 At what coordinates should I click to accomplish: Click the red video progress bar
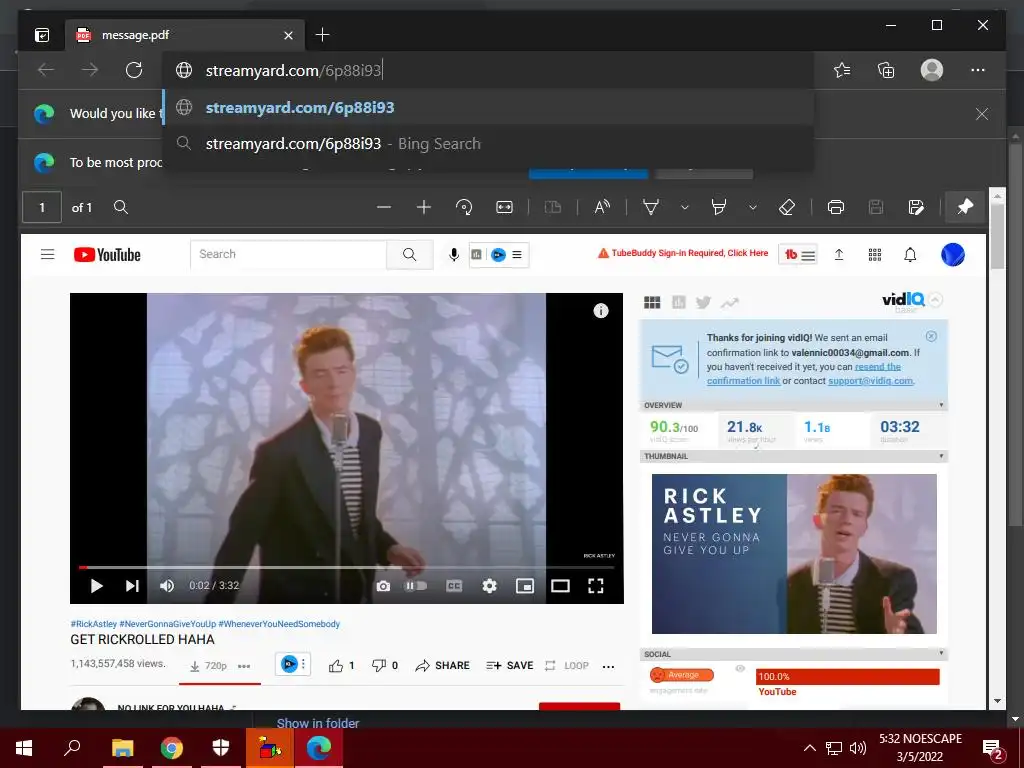(347, 568)
